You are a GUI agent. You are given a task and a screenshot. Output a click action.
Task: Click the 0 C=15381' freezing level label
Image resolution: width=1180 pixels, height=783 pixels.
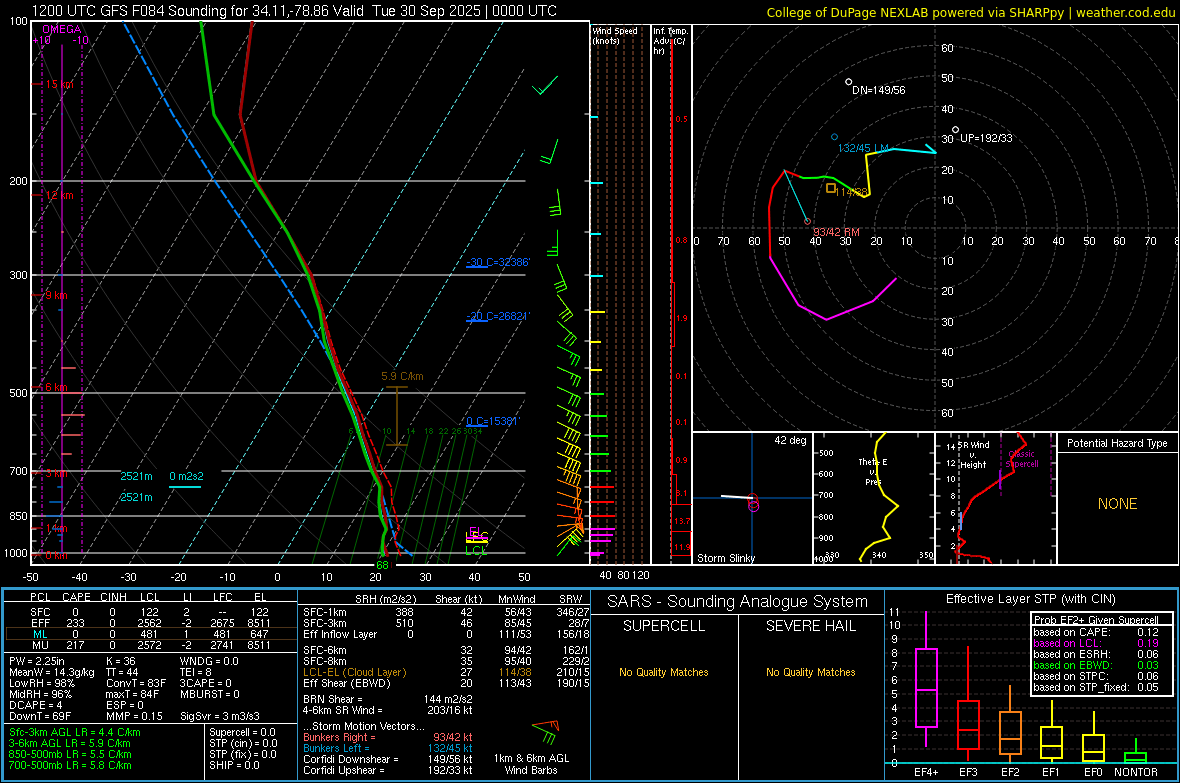click(493, 422)
